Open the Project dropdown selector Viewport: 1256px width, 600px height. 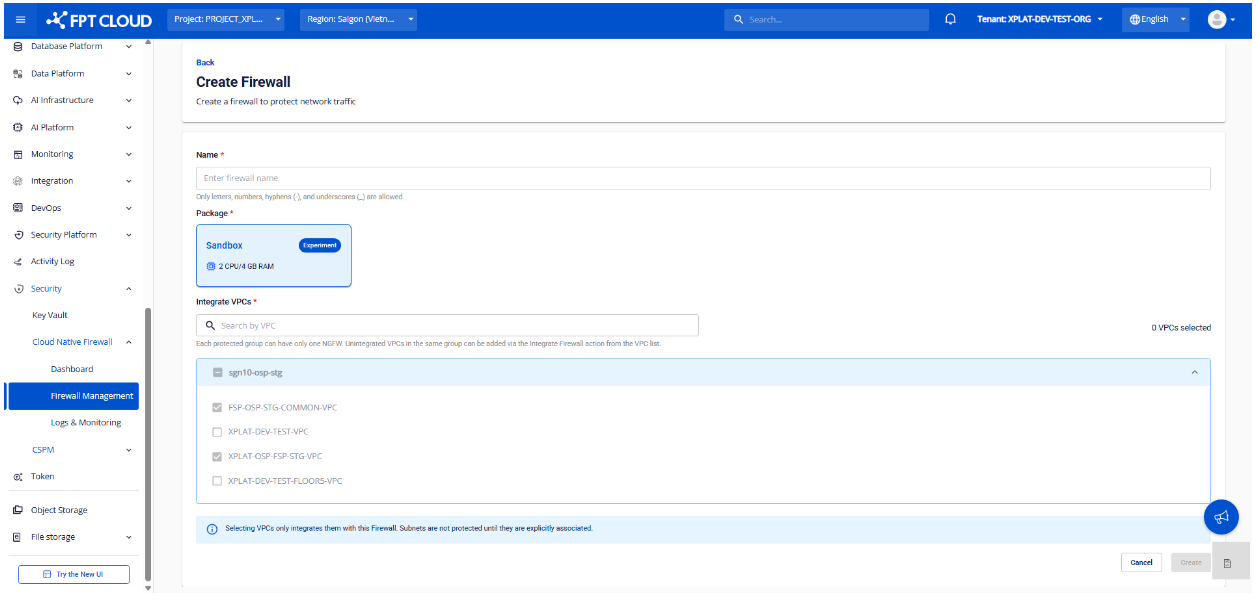coord(226,20)
